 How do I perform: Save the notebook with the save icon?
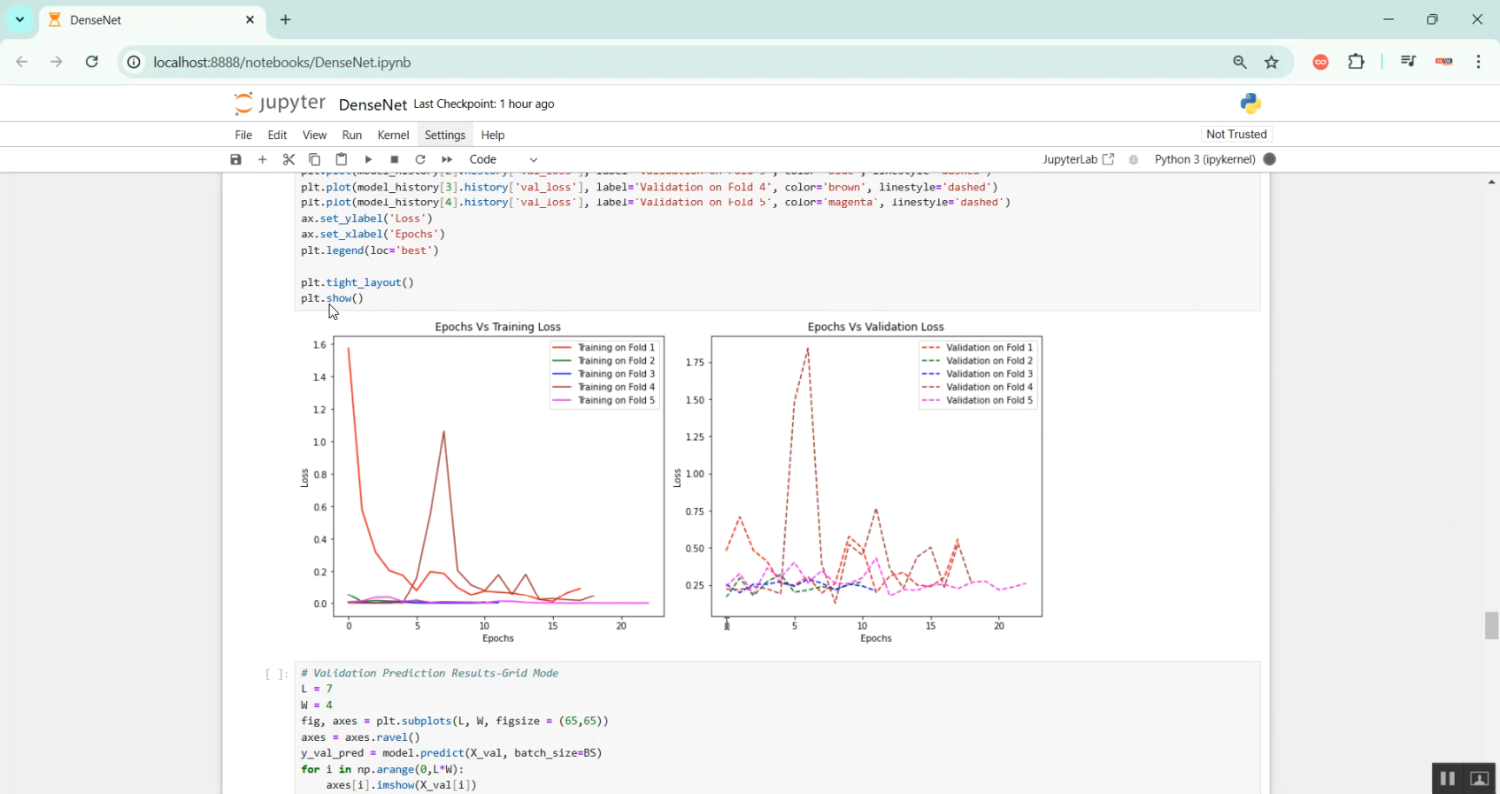click(236, 160)
